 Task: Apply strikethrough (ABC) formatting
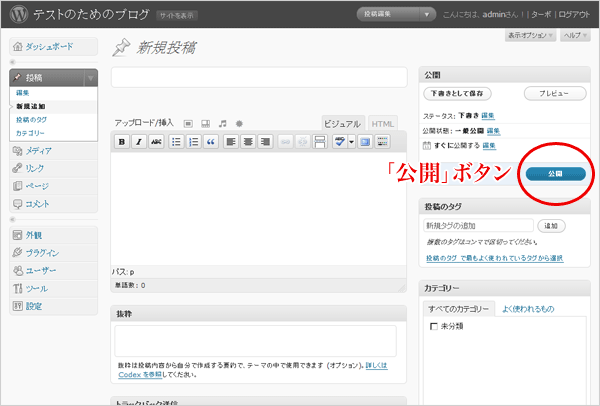(156, 142)
